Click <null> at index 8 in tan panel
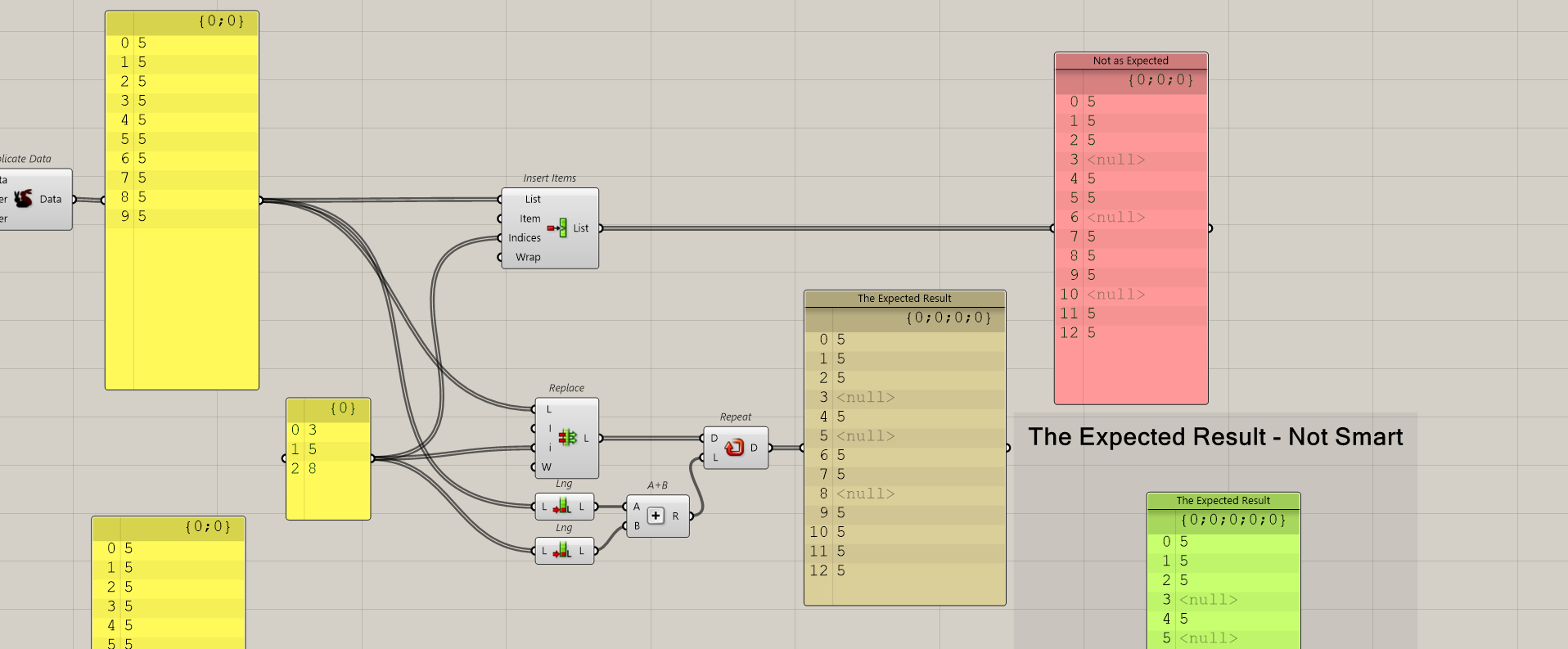This screenshot has width=1568, height=649. [865, 494]
